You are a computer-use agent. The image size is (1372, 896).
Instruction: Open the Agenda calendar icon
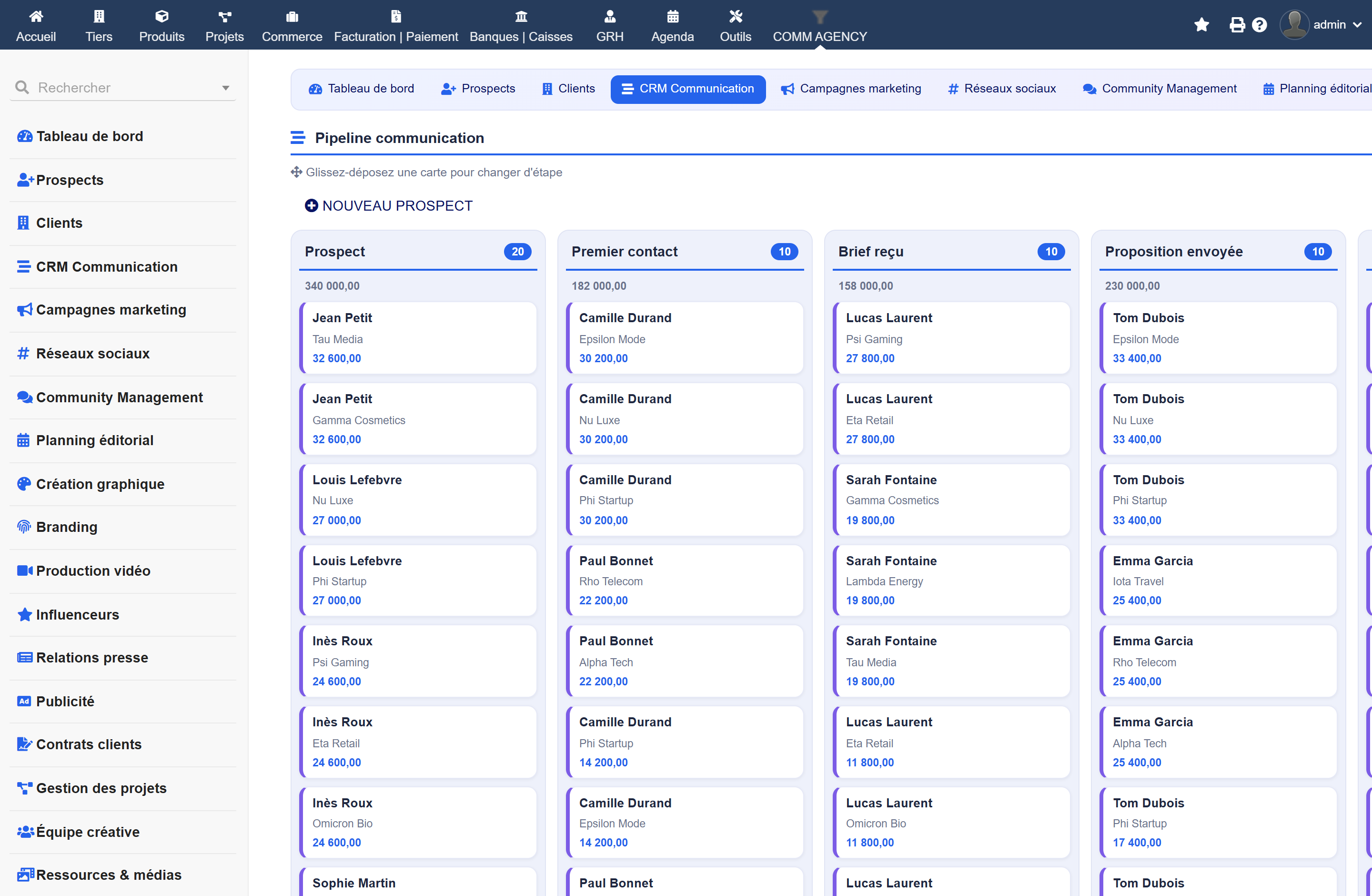click(673, 16)
